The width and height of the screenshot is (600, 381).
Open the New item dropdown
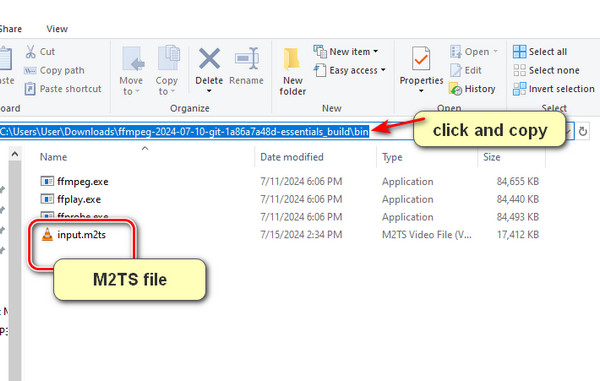346,51
